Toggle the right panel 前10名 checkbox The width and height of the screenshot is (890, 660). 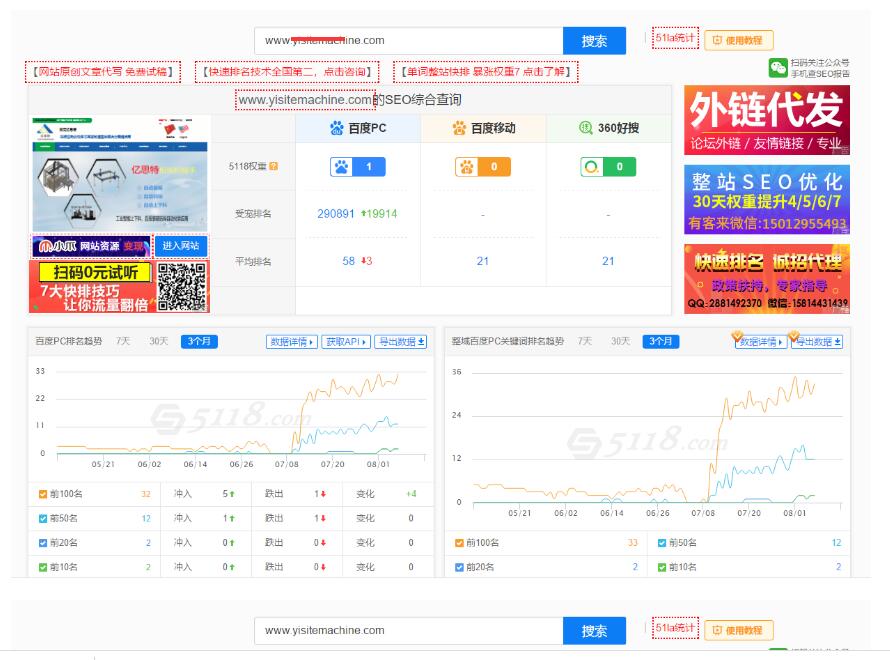click(662, 567)
